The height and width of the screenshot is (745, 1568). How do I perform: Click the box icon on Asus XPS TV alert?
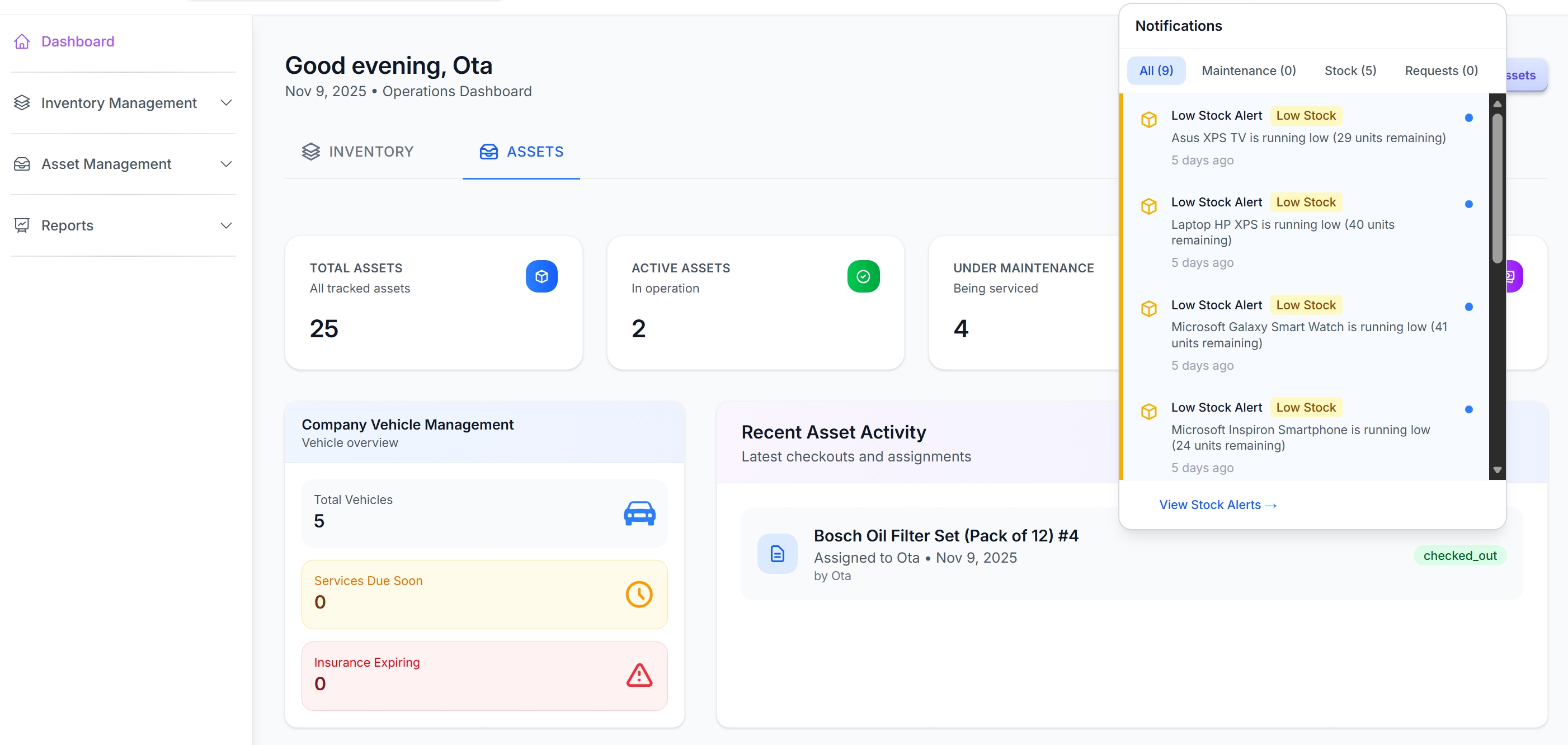click(x=1148, y=119)
